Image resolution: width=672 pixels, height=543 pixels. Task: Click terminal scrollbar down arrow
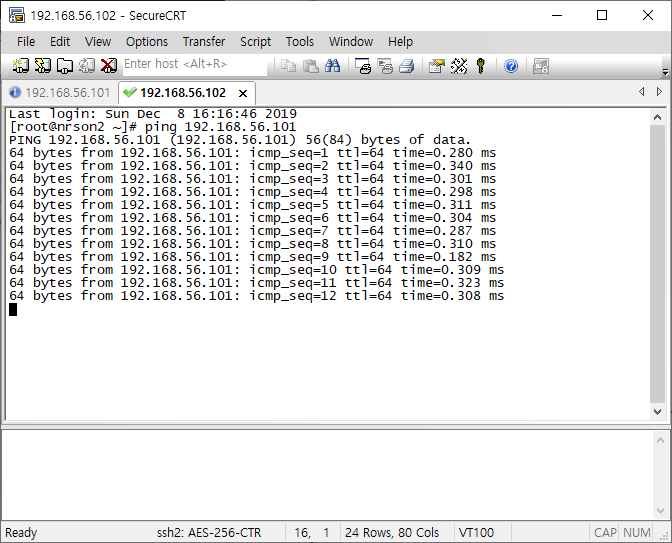point(657,411)
